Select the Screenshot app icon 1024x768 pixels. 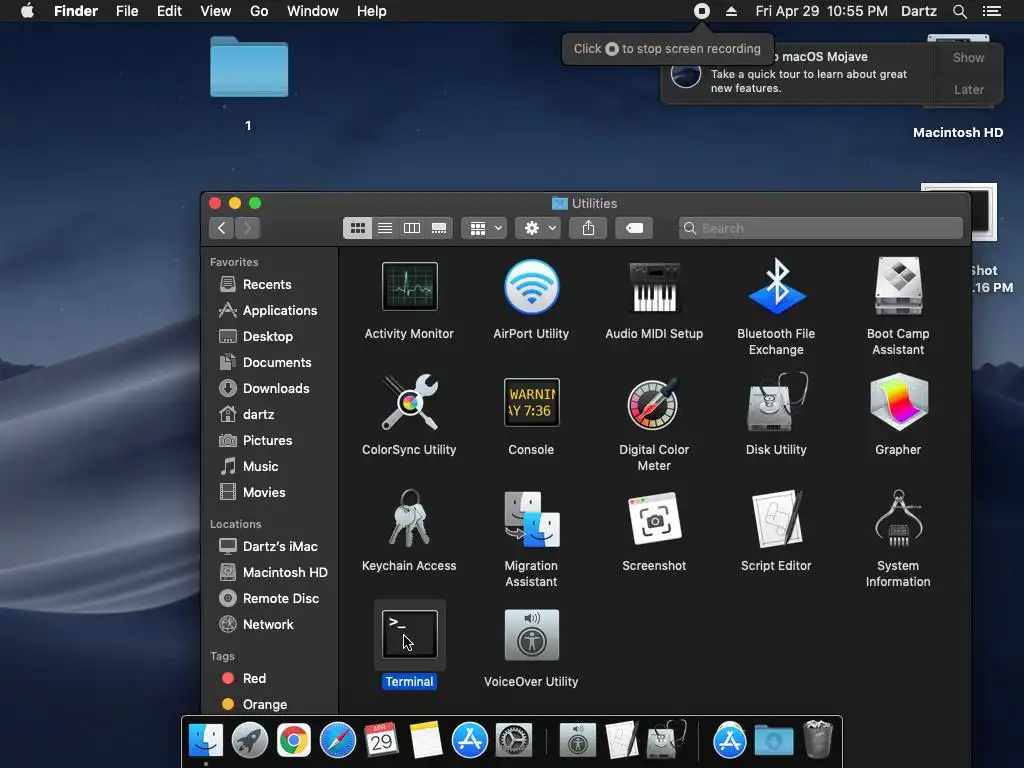[654, 519]
